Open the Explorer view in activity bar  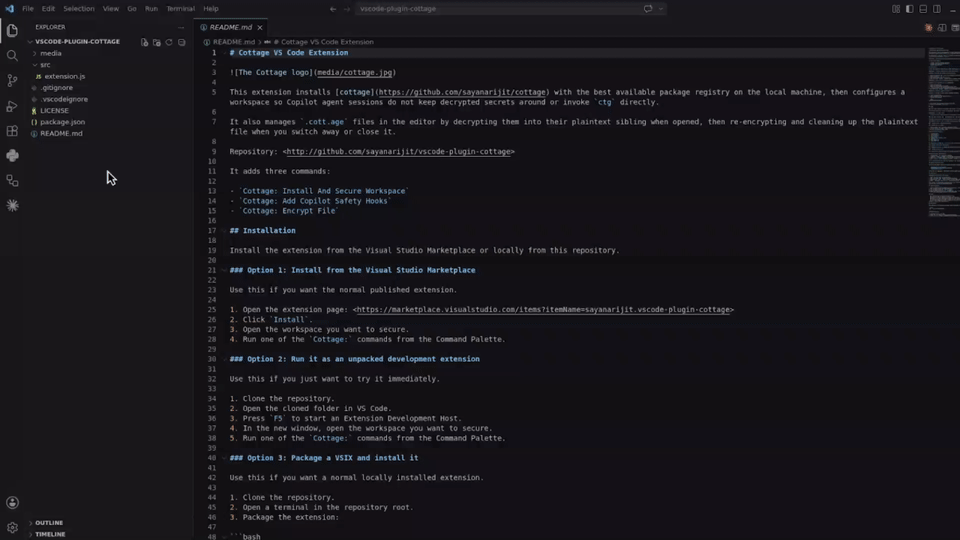pos(12,31)
